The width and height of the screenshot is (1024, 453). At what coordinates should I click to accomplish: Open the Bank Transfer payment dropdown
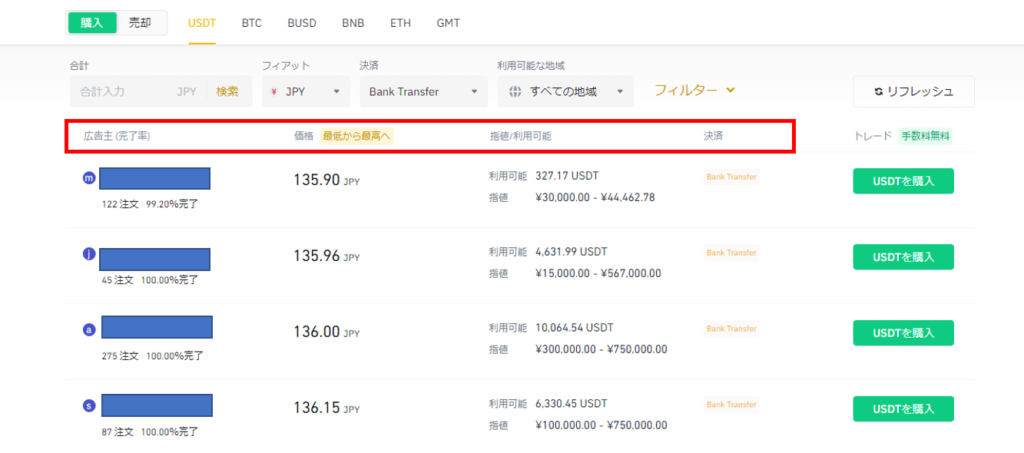[423, 92]
